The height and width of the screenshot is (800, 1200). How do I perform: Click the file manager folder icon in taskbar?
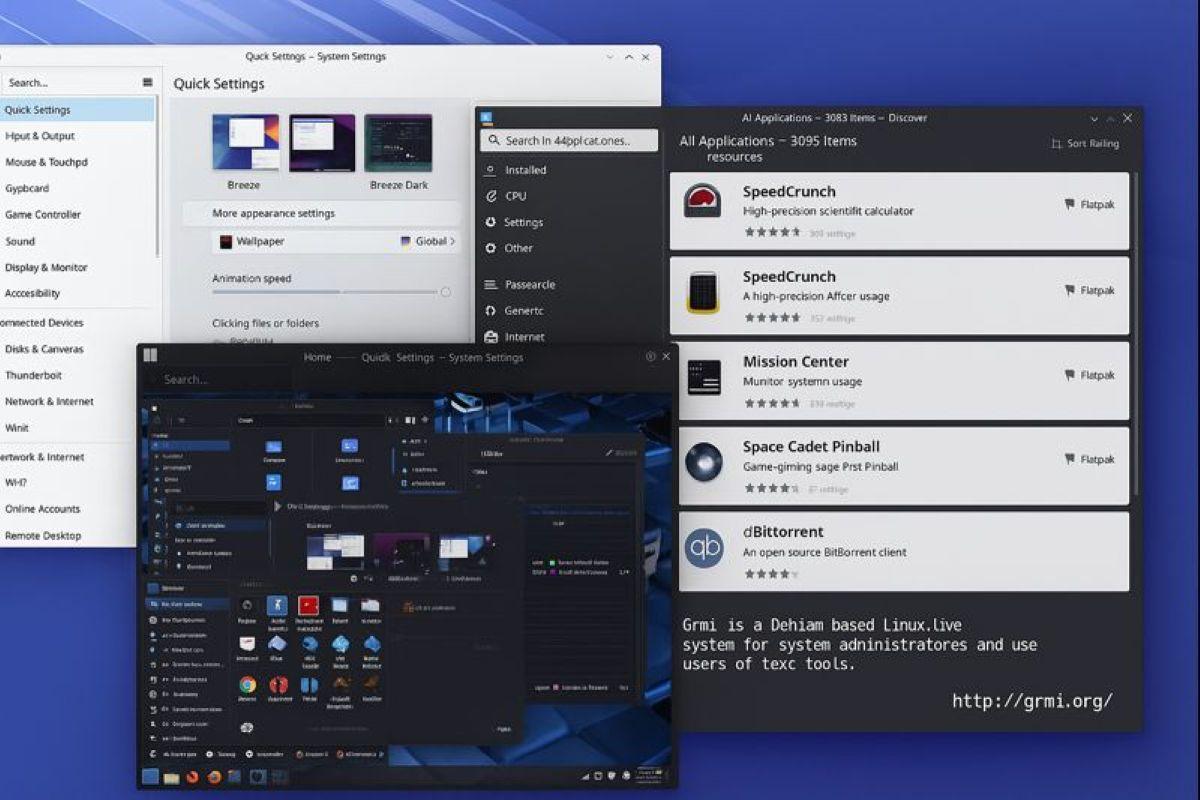171,777
